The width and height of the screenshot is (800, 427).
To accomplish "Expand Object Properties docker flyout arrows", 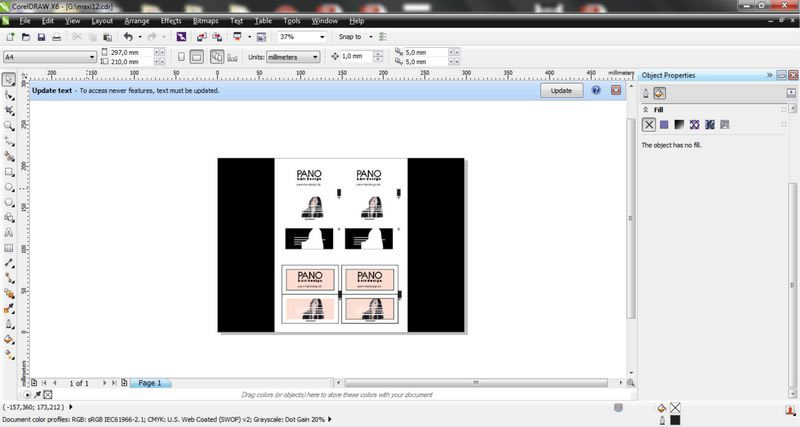I will pos(769,75).
